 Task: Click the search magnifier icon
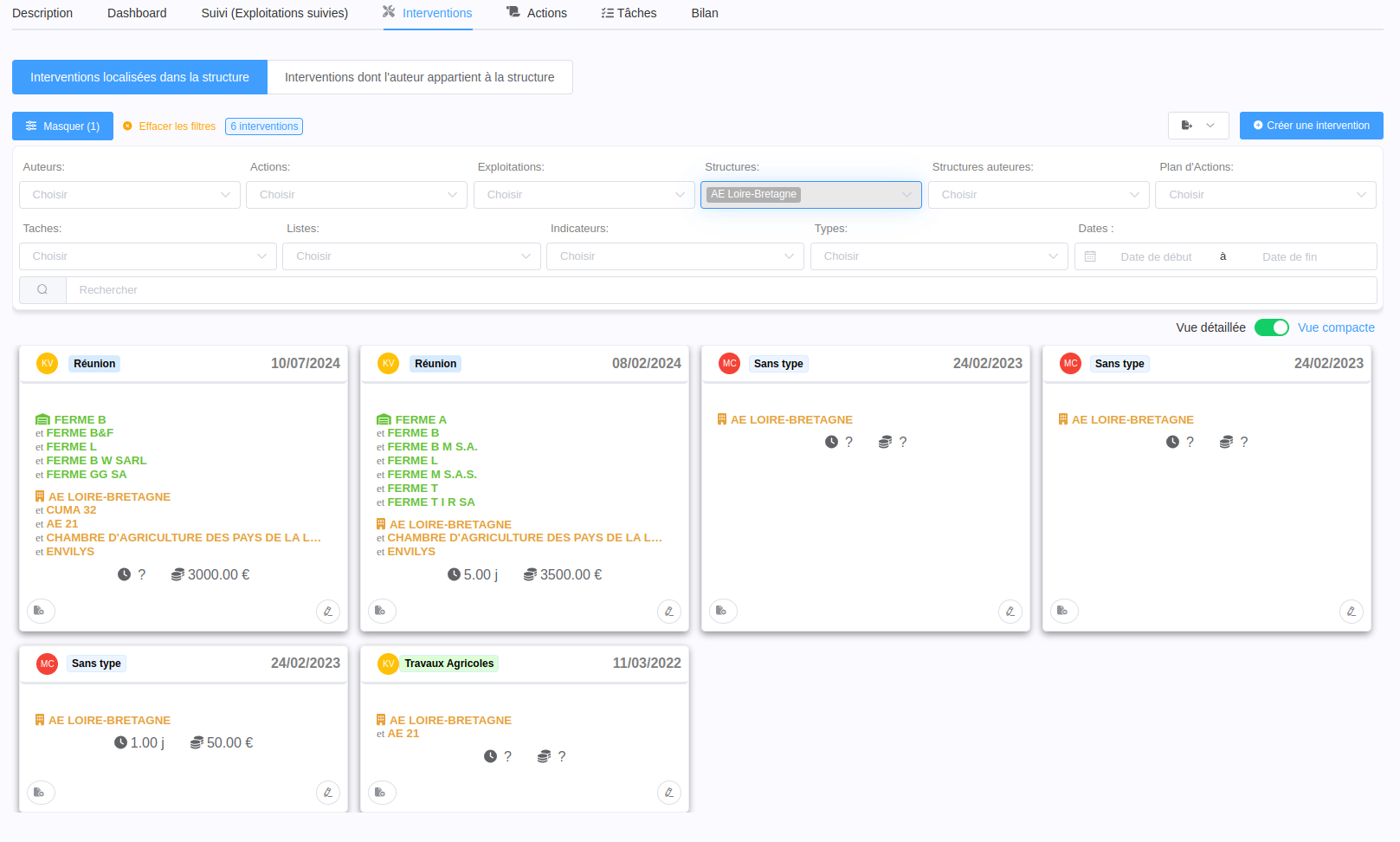pyautogui.click(x=42, y=290)
